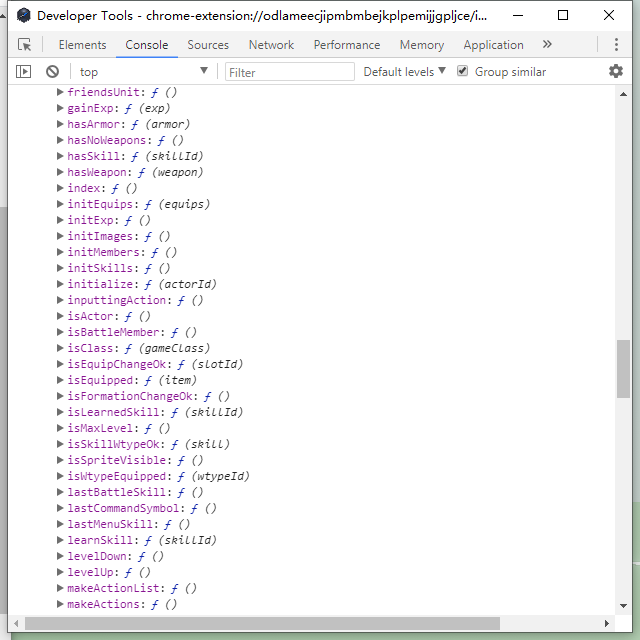Open the DevTools three-dot customize menu
Viewport: 640px width, 640px height.
tap(616, 44)
